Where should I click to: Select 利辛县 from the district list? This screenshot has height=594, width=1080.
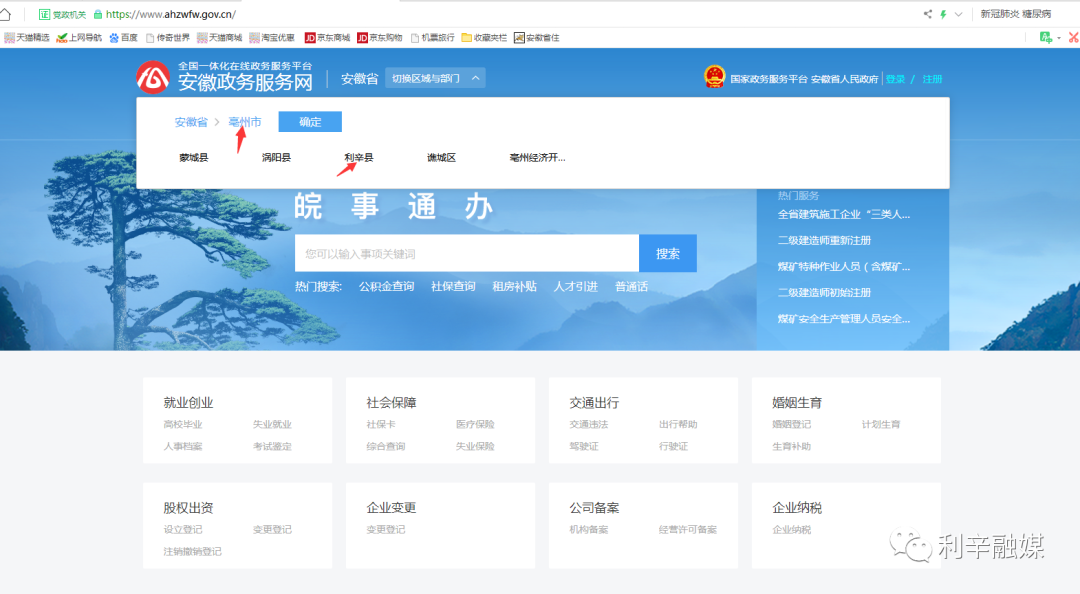[358, 158]
